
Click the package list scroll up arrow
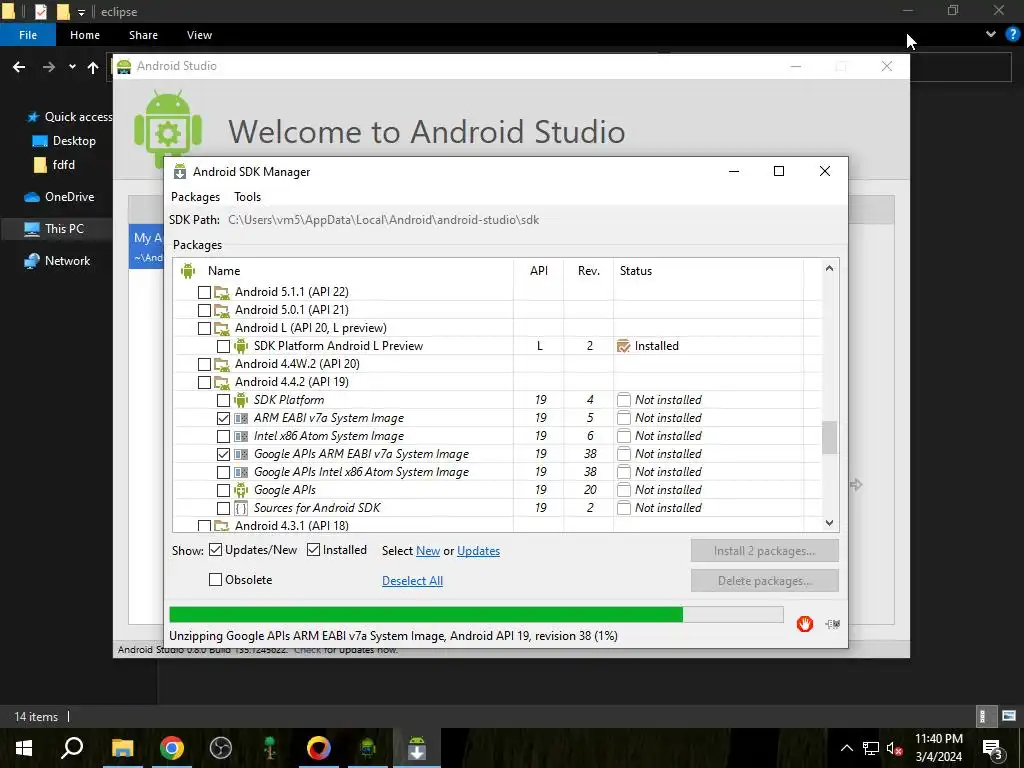[829, 268]
